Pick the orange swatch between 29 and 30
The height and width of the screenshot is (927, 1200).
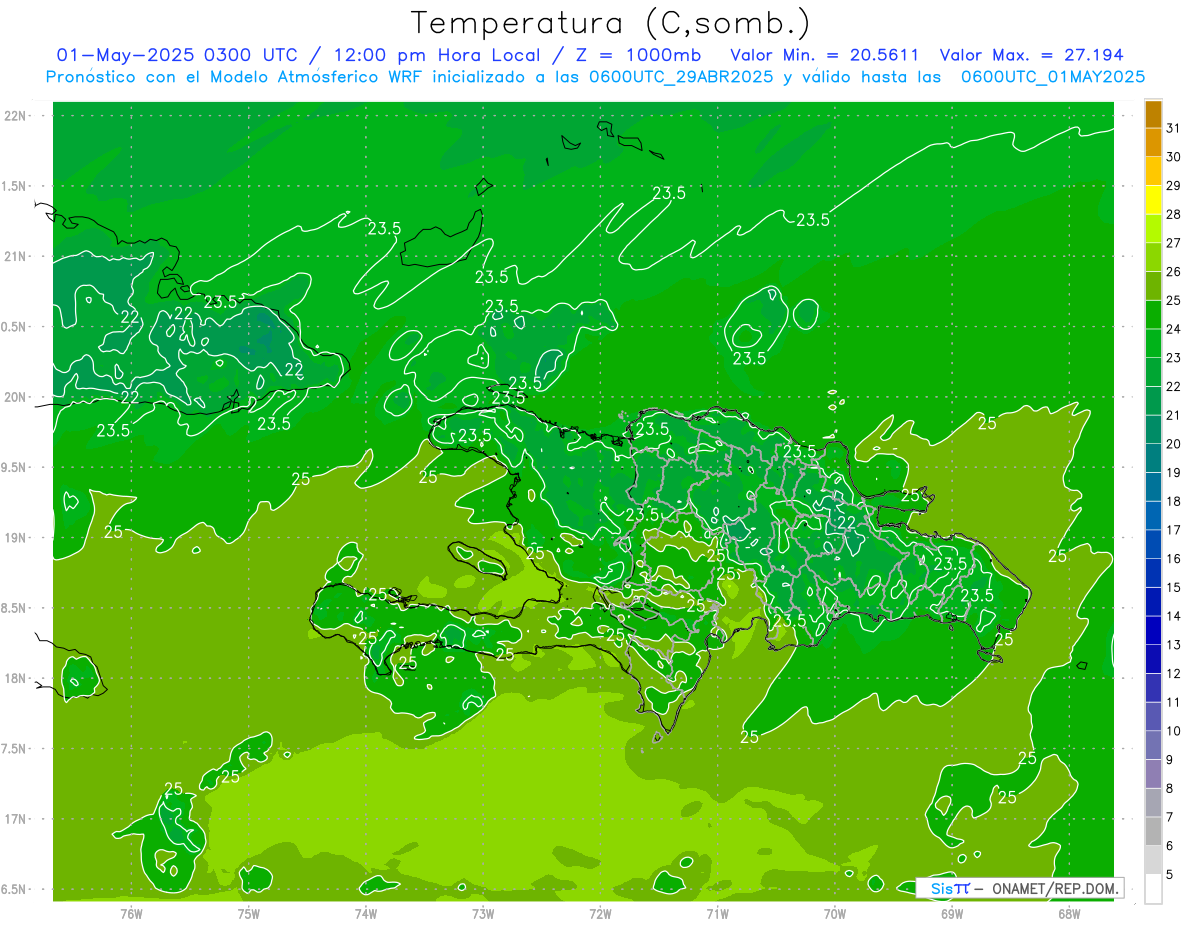pos(1154,171)
